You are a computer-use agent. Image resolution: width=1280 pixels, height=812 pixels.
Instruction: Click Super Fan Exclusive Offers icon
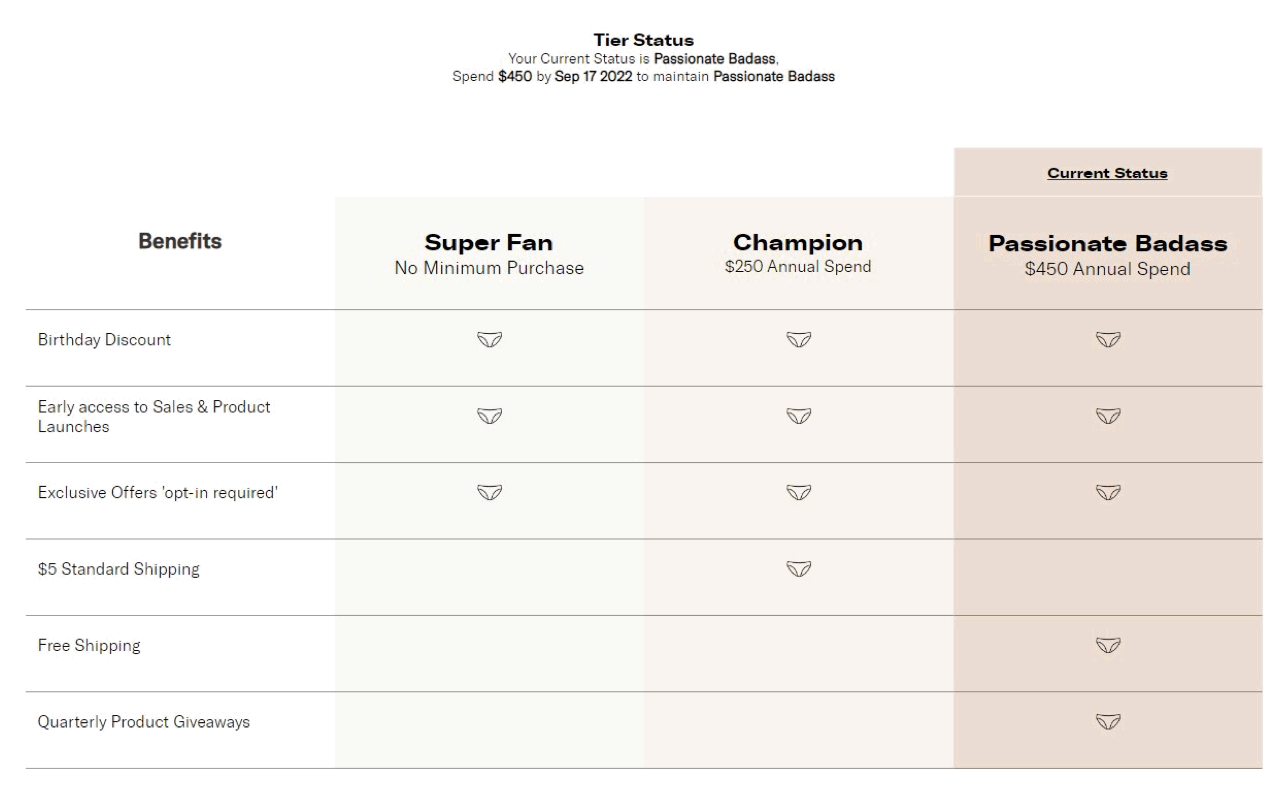point(489,492)
